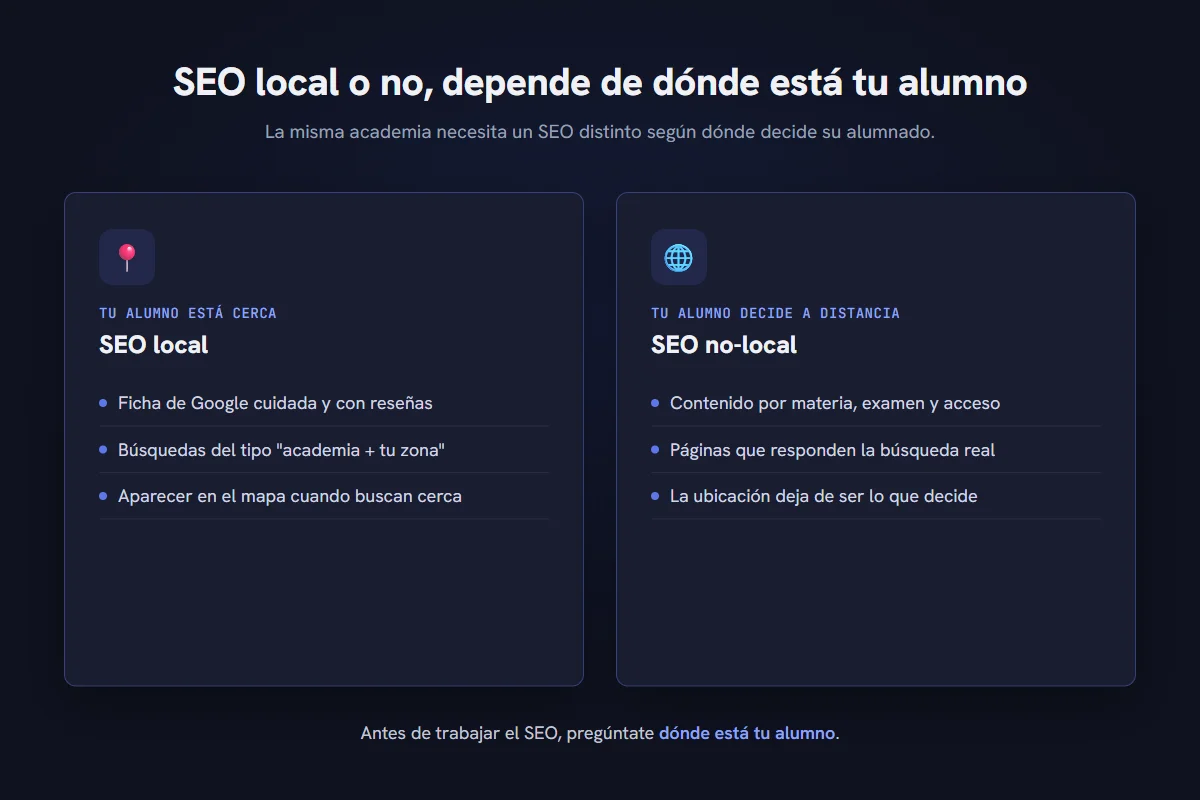
Task: Click the red pushpin icon
Action: point(127,257)
